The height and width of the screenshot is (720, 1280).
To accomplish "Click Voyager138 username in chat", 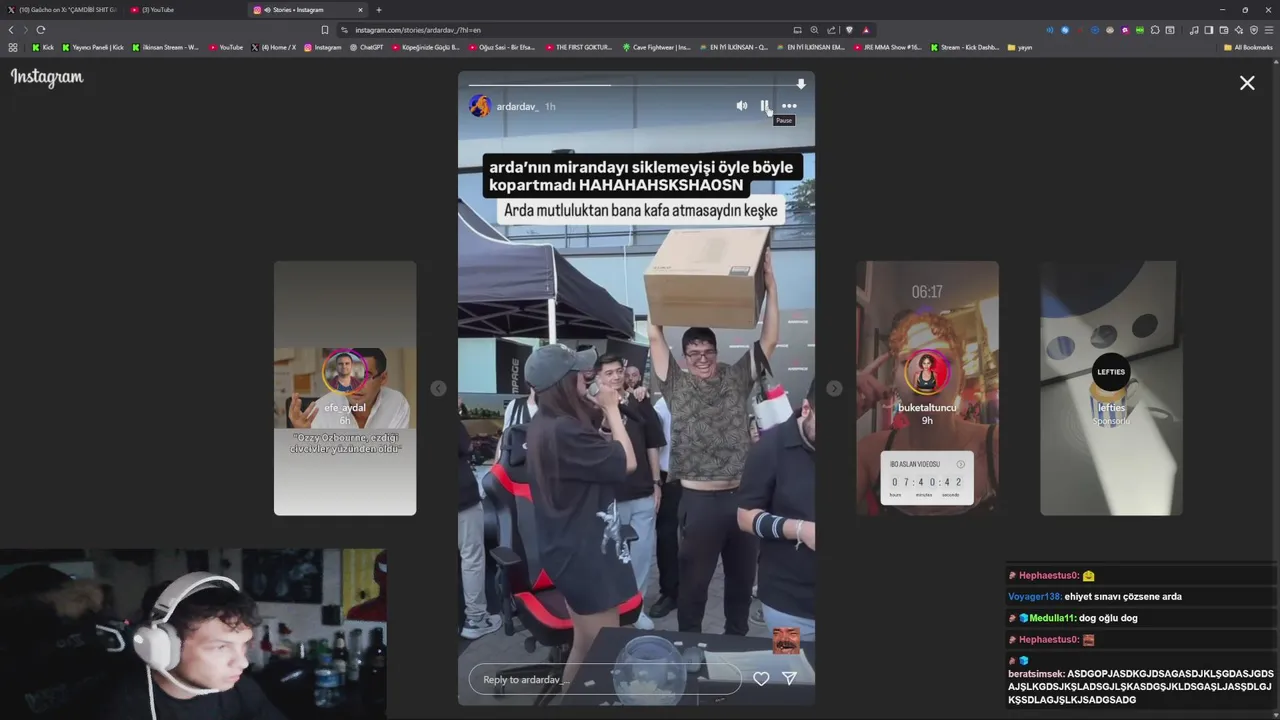I will pyautogui.click(x=1034, y=597).
